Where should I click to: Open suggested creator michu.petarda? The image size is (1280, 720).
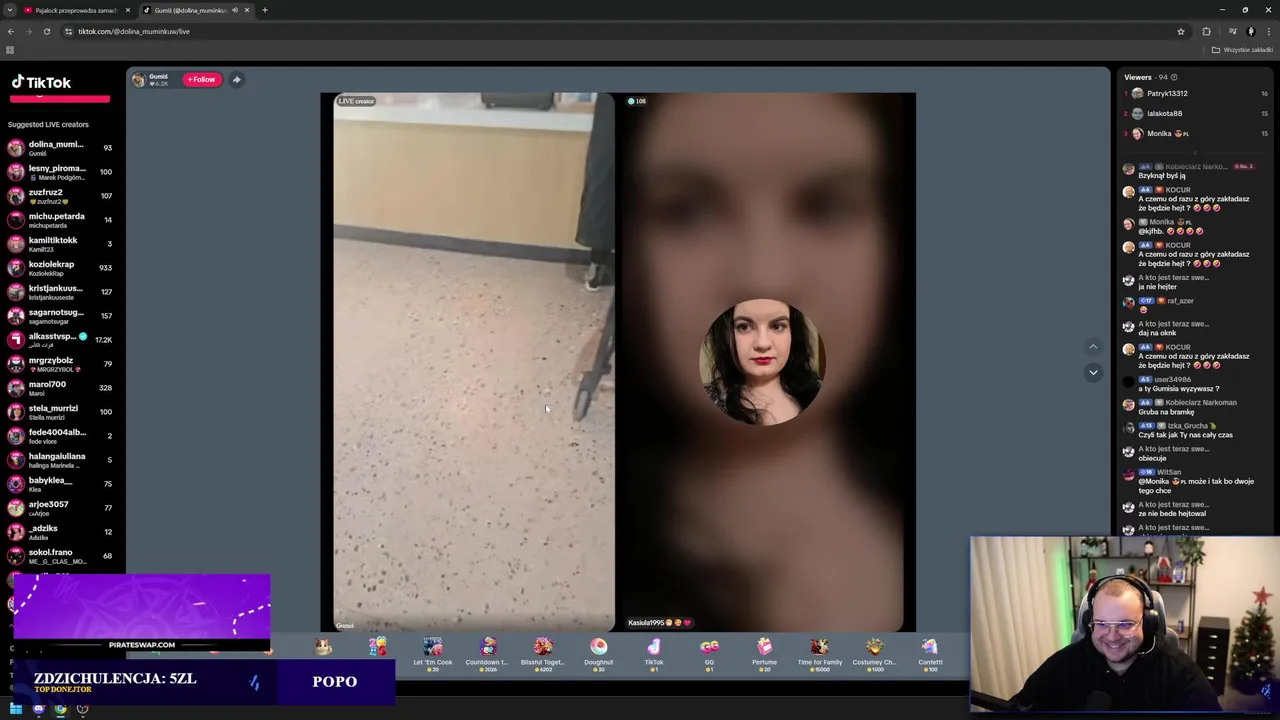click(x=60, y=220)
